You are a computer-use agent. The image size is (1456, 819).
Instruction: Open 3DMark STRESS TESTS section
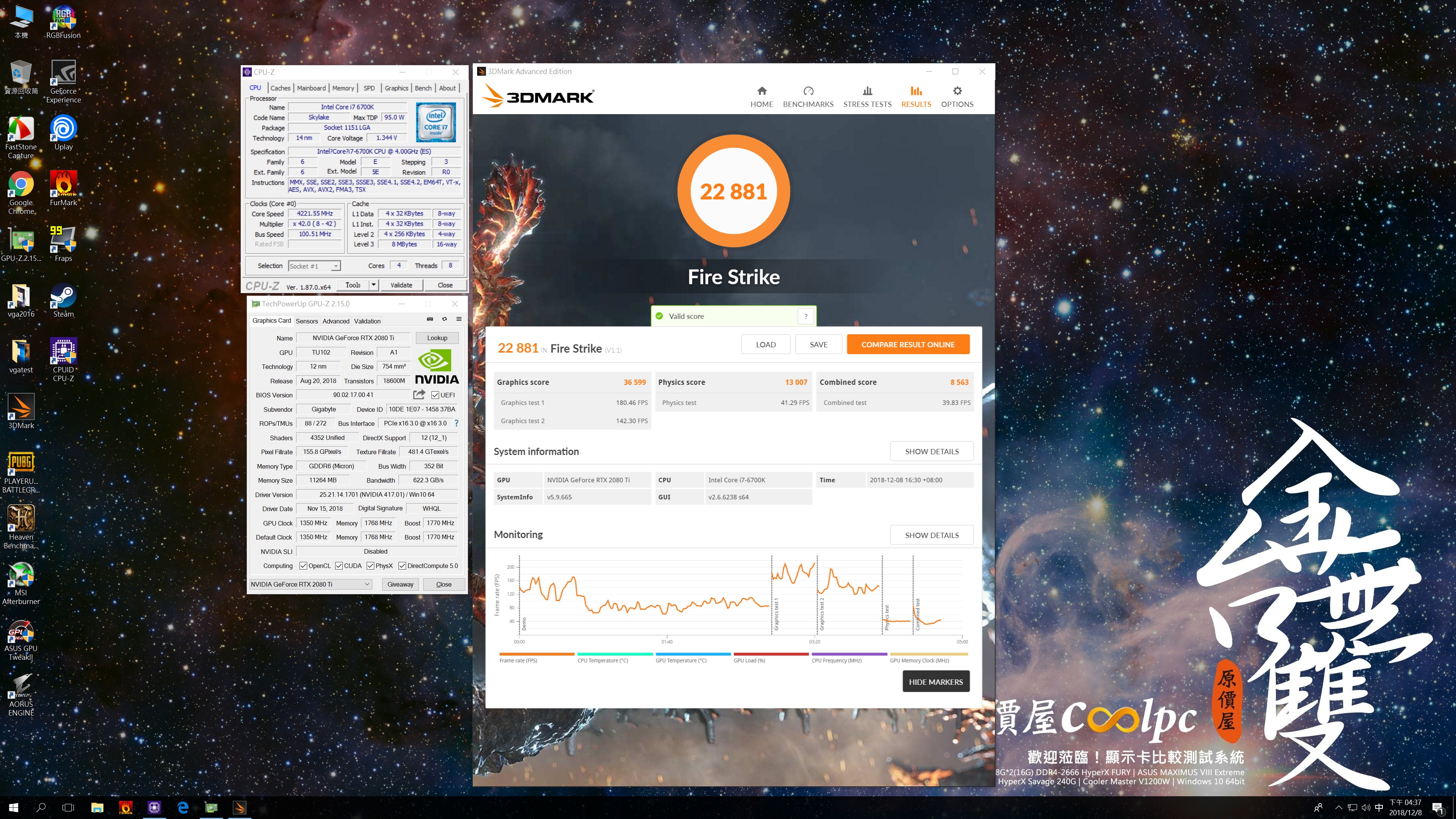pyautogui.click(x=867, y=97)
